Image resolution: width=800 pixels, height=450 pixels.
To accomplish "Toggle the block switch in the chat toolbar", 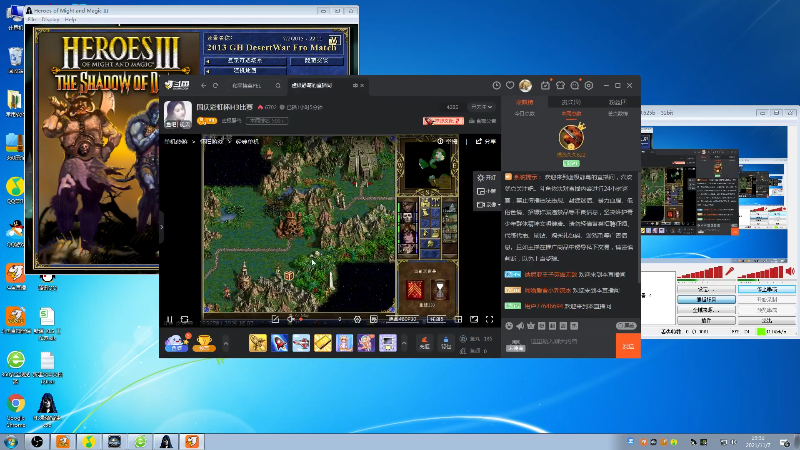I will point(626,326).
